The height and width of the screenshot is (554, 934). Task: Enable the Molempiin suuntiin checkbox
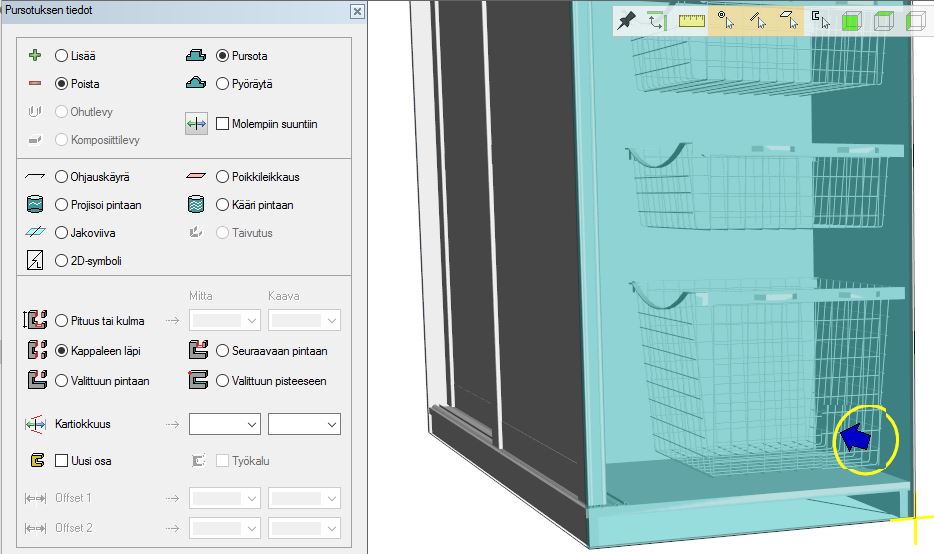click(x=222, y=124)
